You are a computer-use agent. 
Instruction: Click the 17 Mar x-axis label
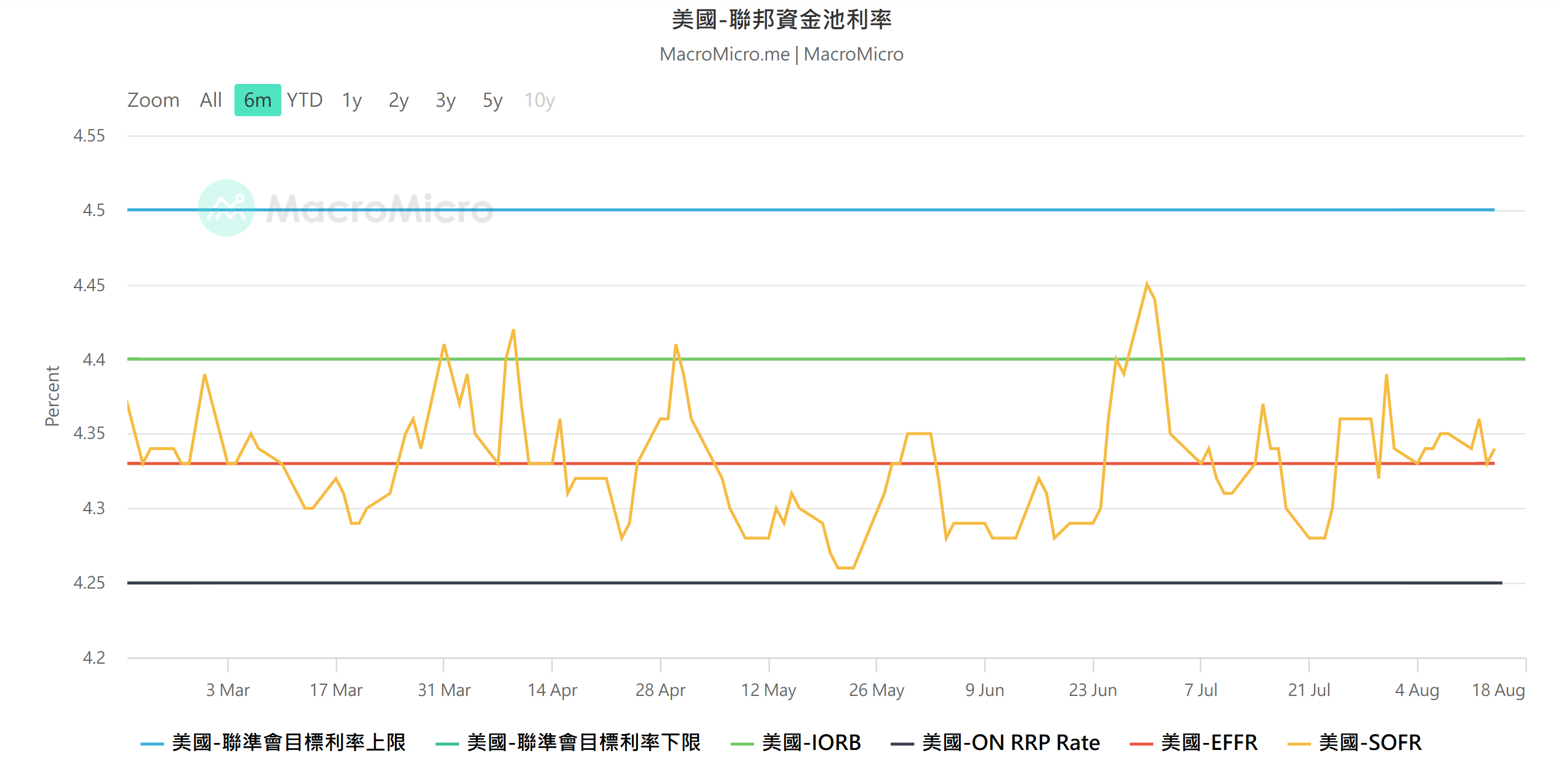point(336,690)
